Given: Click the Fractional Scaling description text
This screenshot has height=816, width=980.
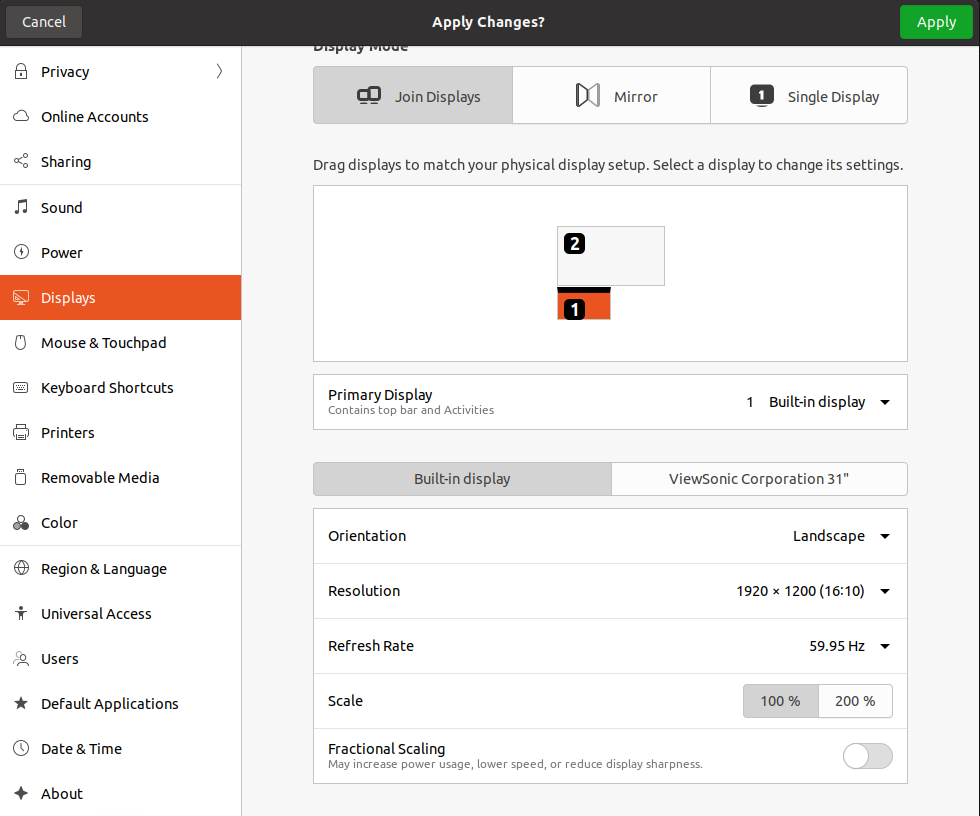Looking at the screenshot, I should (515, 764).
